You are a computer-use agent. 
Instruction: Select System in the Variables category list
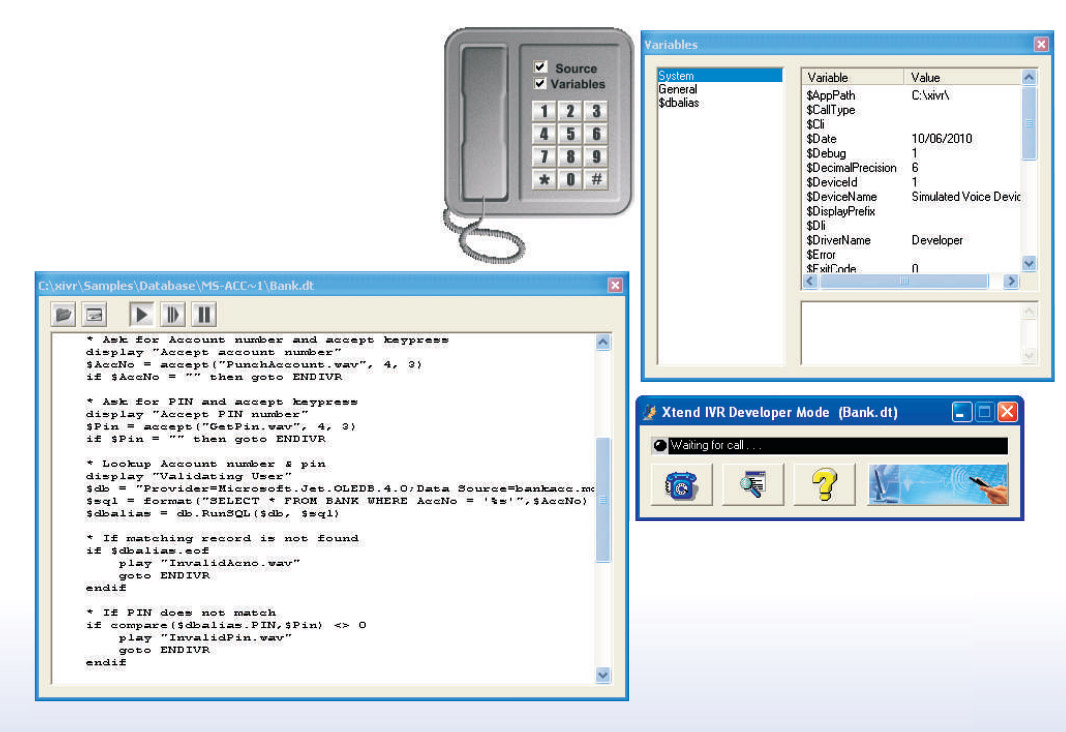click(676, 76)
